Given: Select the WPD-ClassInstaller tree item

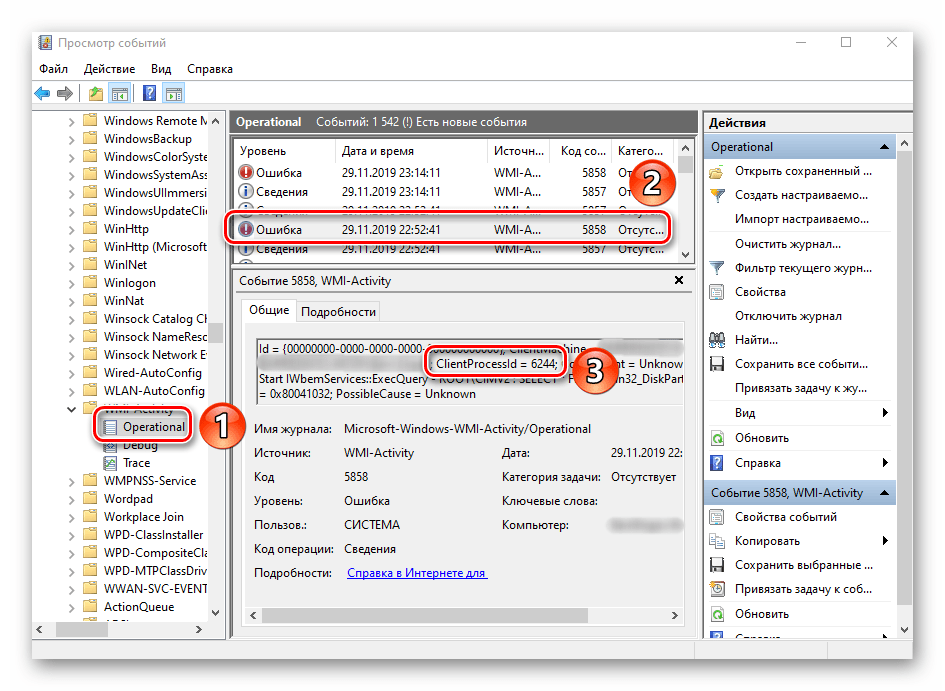Looking at the screenshot, I should click(153, 535).
